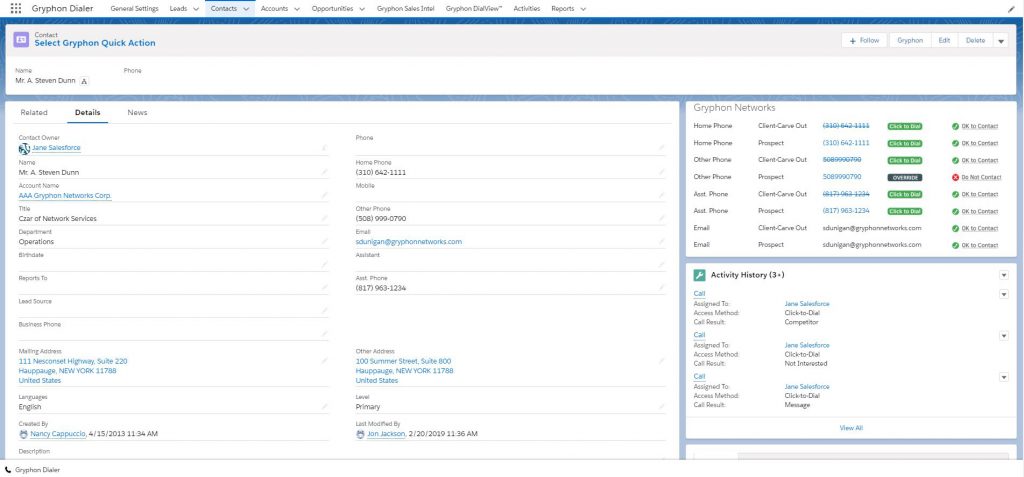1024x477 pixels.
Task: Click the purple Contact record icon
Action: pyautogui.click(x=21, y=39)
